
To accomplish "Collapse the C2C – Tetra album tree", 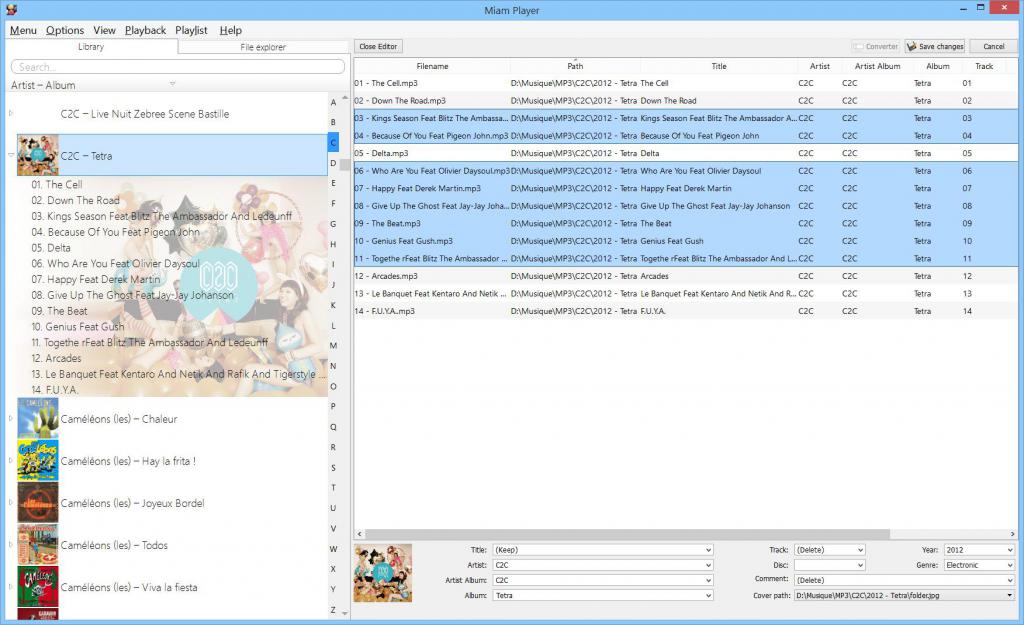I will click(x=11, y=156).
